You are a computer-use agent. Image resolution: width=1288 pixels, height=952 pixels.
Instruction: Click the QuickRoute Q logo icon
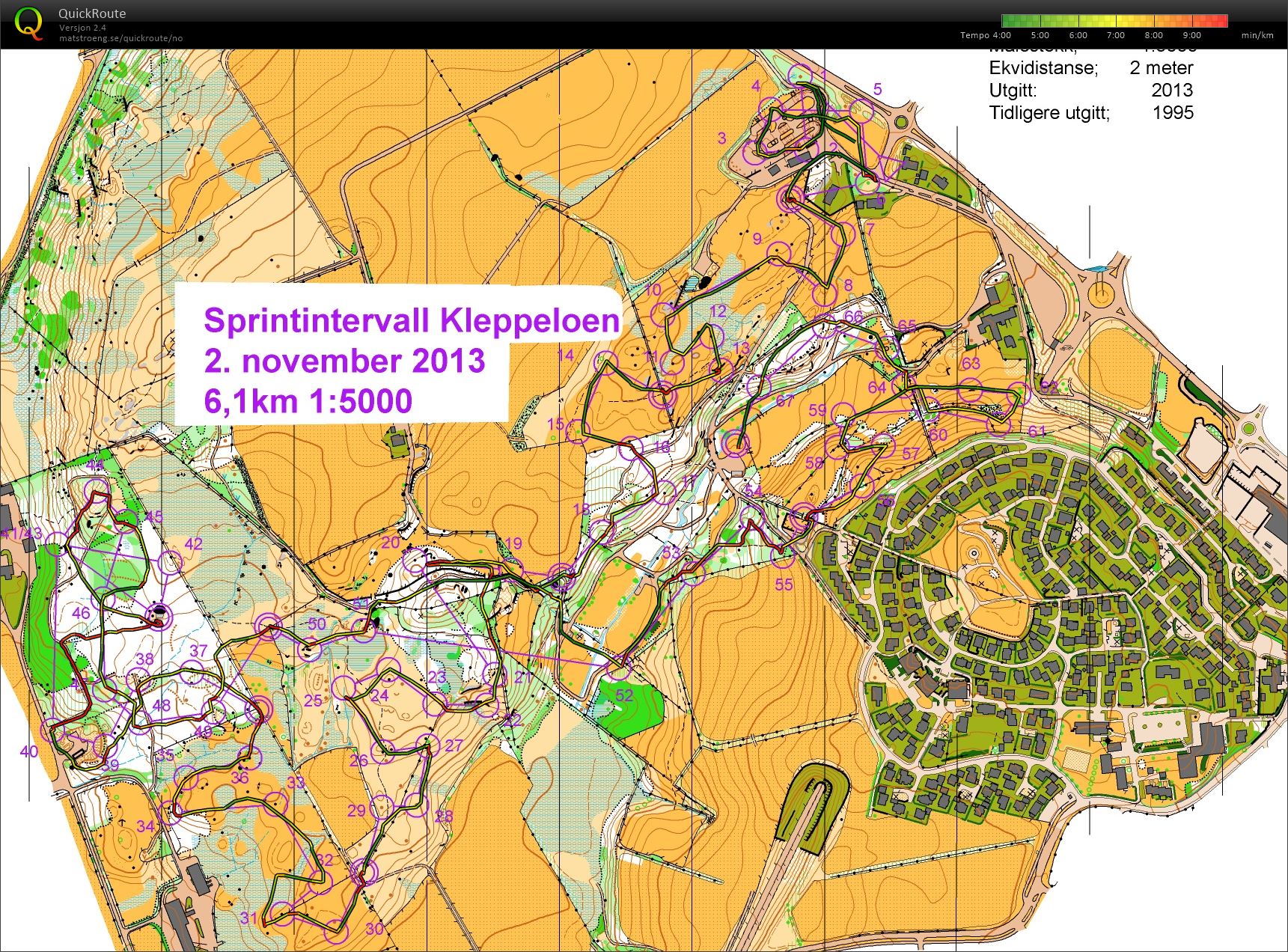[28, 23]
